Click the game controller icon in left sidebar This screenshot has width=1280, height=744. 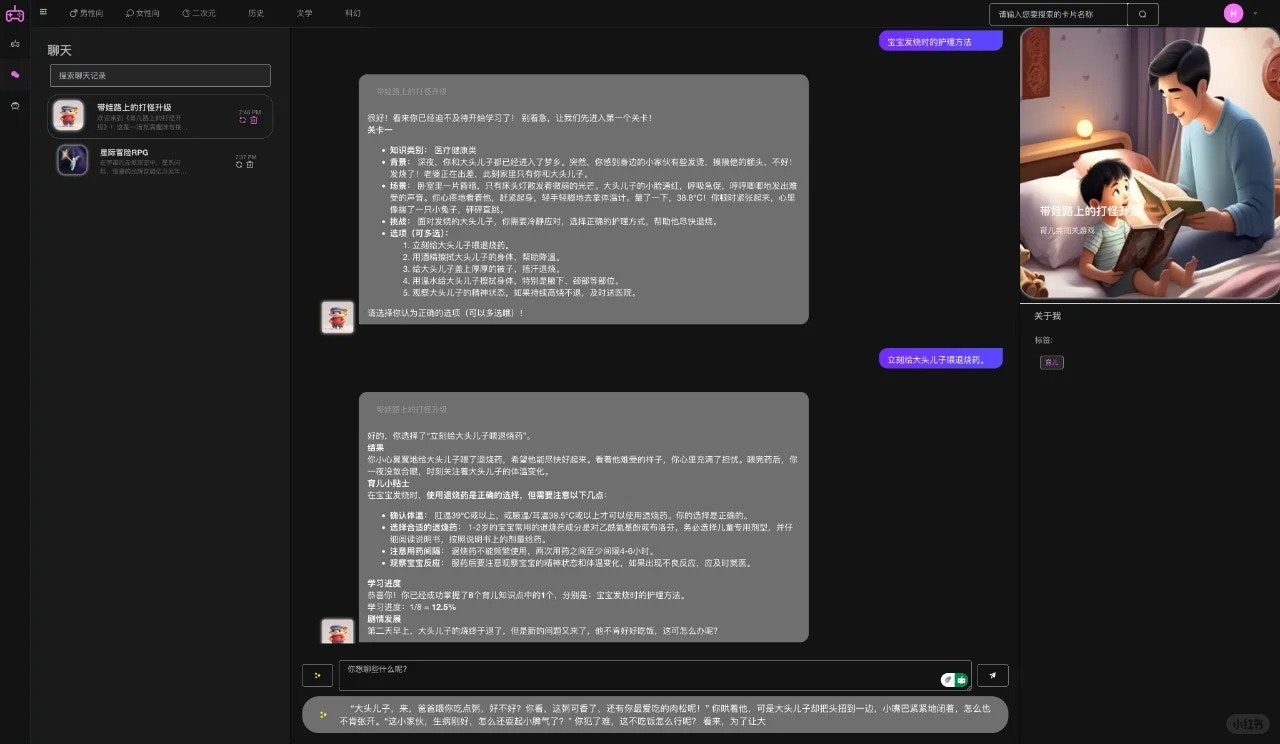coord(15,43)
